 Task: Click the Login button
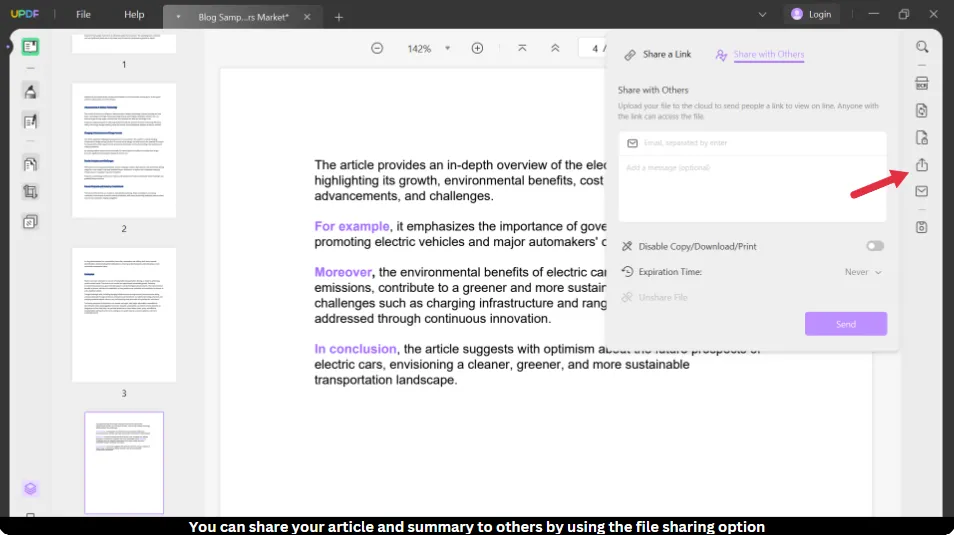coord(811,14)
